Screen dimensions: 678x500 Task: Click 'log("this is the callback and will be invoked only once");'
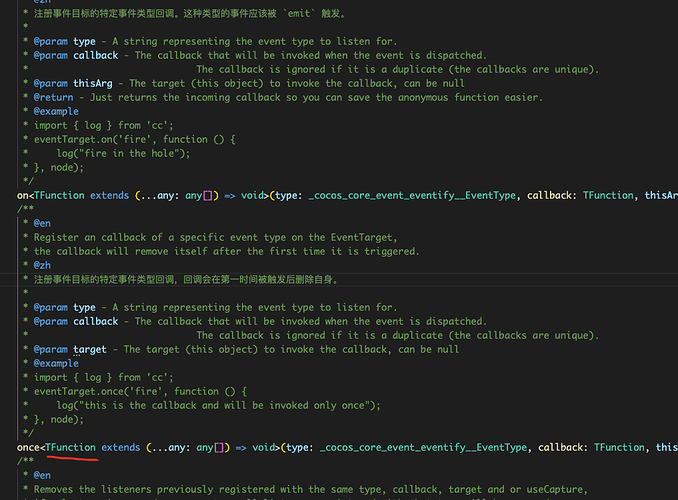pyautogui.click(x=218, y=405)
